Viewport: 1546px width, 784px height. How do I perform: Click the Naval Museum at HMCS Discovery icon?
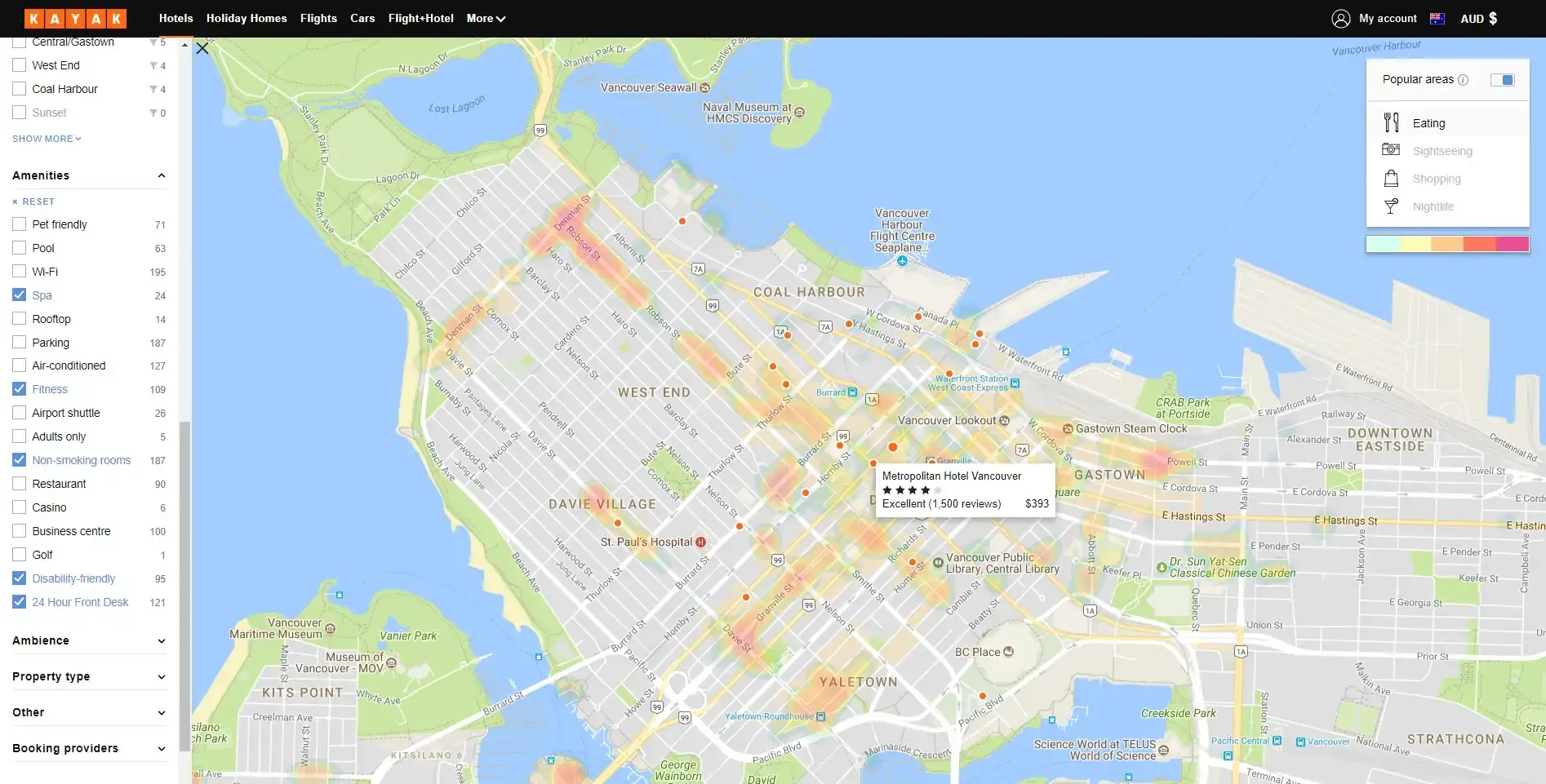click(x=800, y=113)
